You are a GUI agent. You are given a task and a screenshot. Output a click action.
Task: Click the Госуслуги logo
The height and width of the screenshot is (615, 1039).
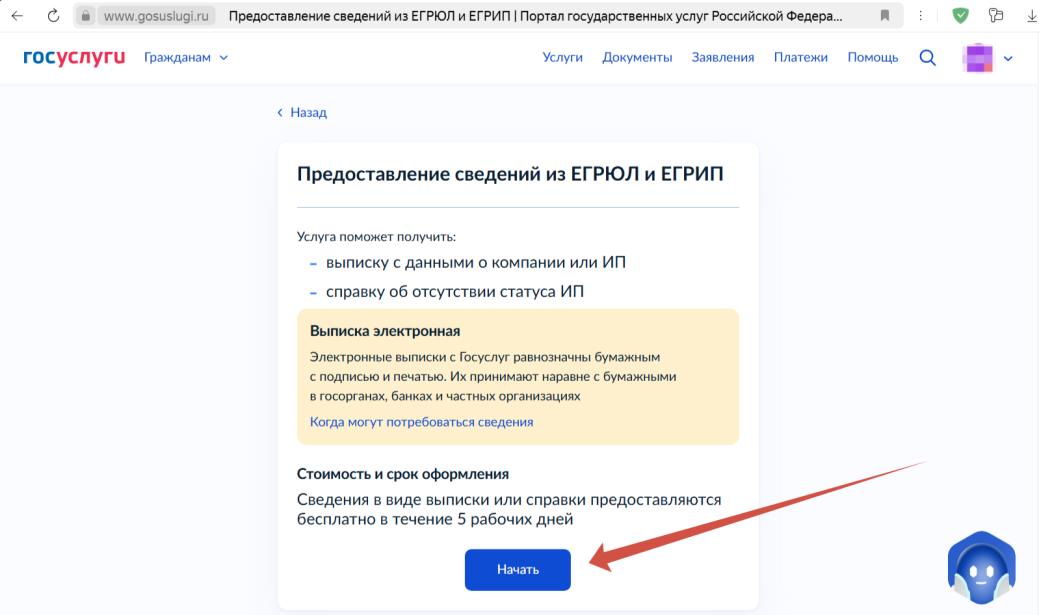pos(74,57)
